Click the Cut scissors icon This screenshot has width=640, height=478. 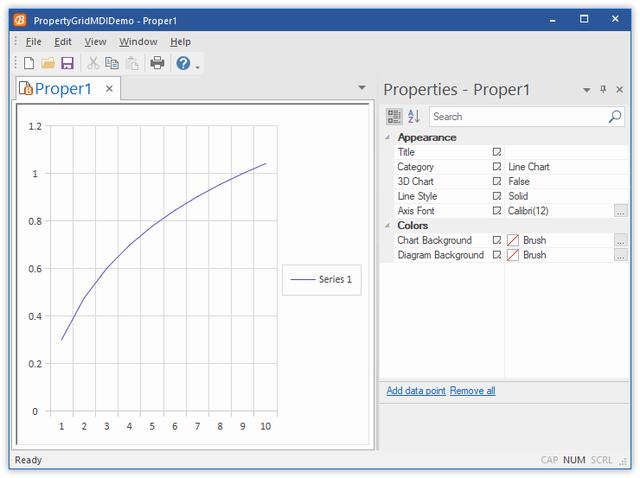[x=93, y=63]
